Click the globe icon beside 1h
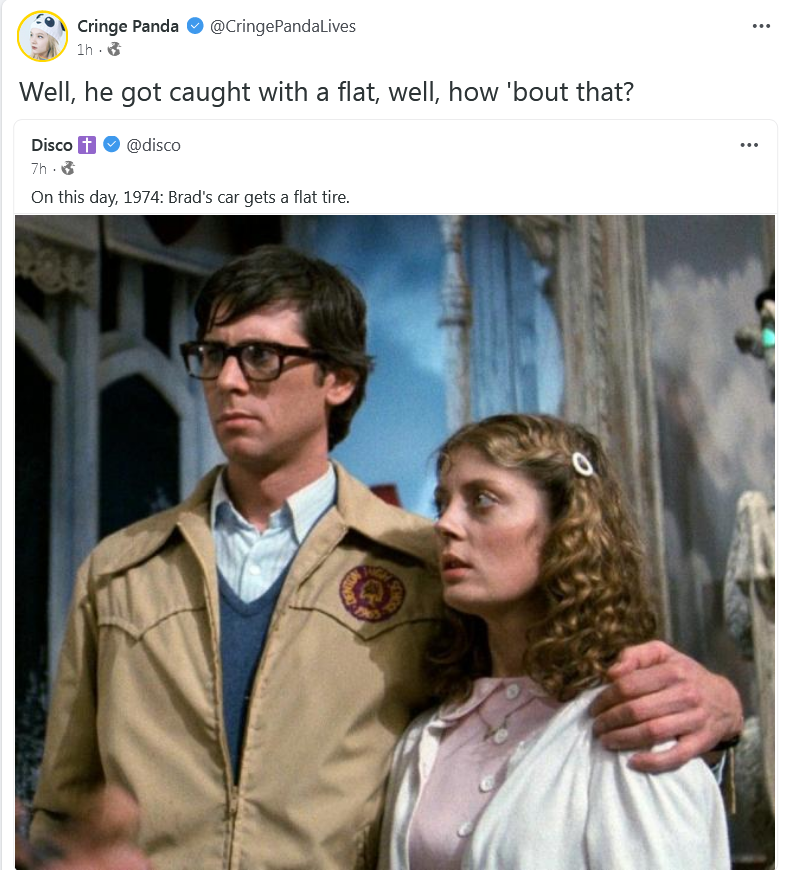Image resolution: width=785 pixels, height=874 pixels. [114, 50]
